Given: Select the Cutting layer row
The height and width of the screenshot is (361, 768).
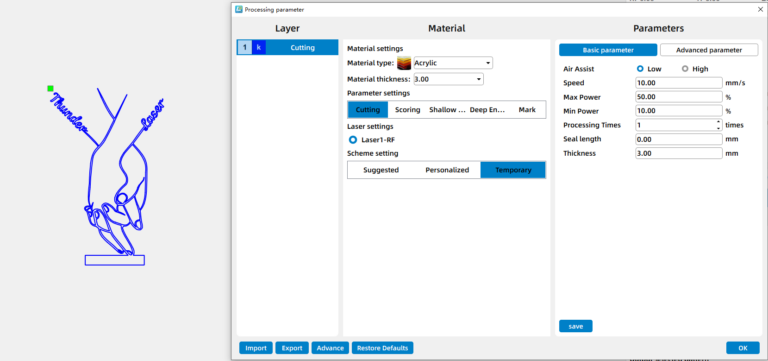Looking at the screenshot, I should pyautogui.click(x=288, y=48).
